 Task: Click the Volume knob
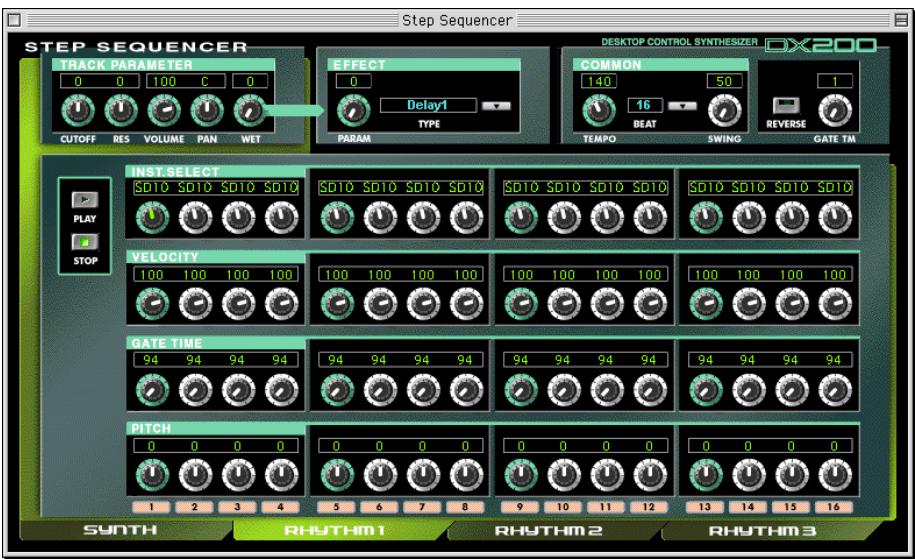tap(164, 111)
